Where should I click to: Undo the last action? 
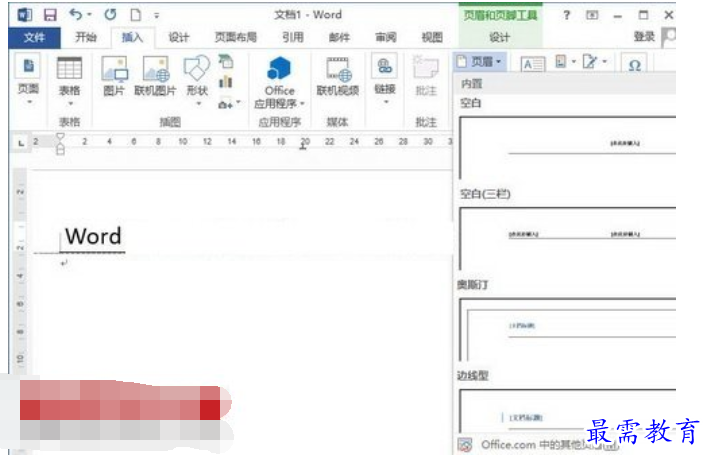click(x=76, y=14)
